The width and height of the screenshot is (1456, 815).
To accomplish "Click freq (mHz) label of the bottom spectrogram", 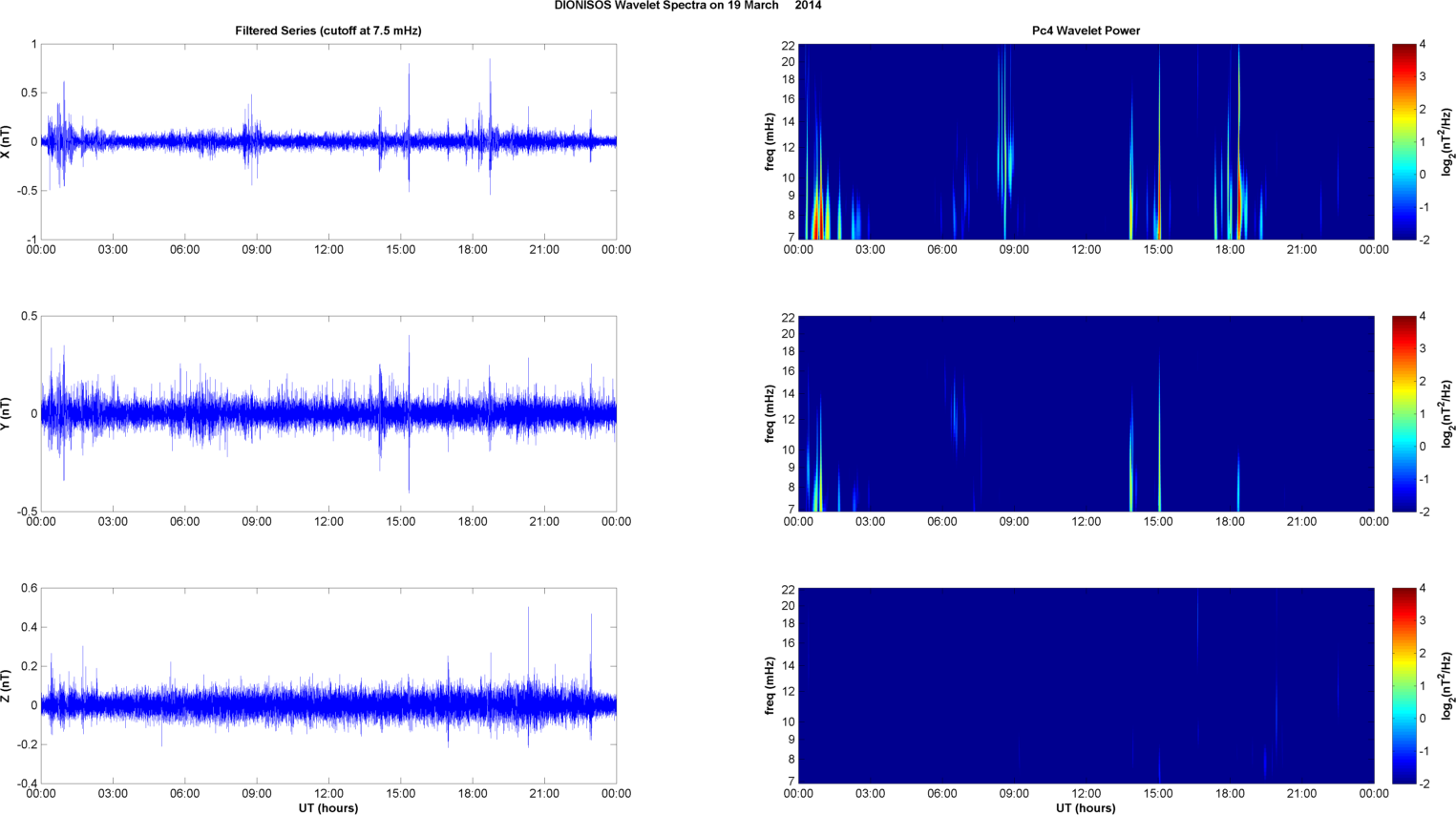I will (770, 685).
